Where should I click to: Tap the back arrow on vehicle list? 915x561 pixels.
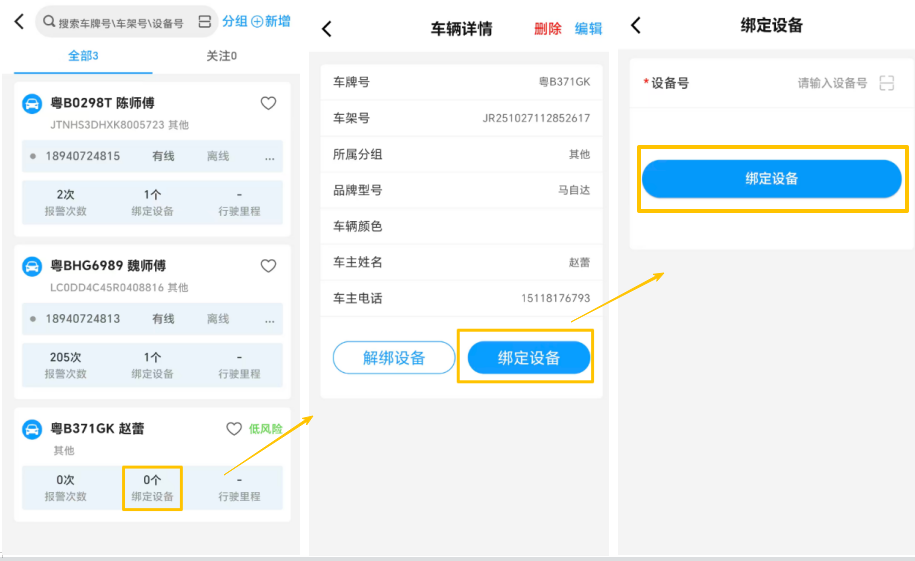pyautogui.click(x=18, y=22)
